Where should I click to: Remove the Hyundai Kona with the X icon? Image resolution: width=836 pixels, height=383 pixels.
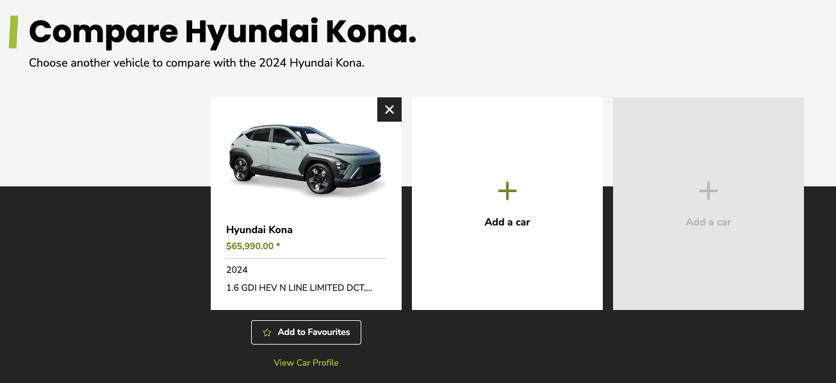(389, 109)
